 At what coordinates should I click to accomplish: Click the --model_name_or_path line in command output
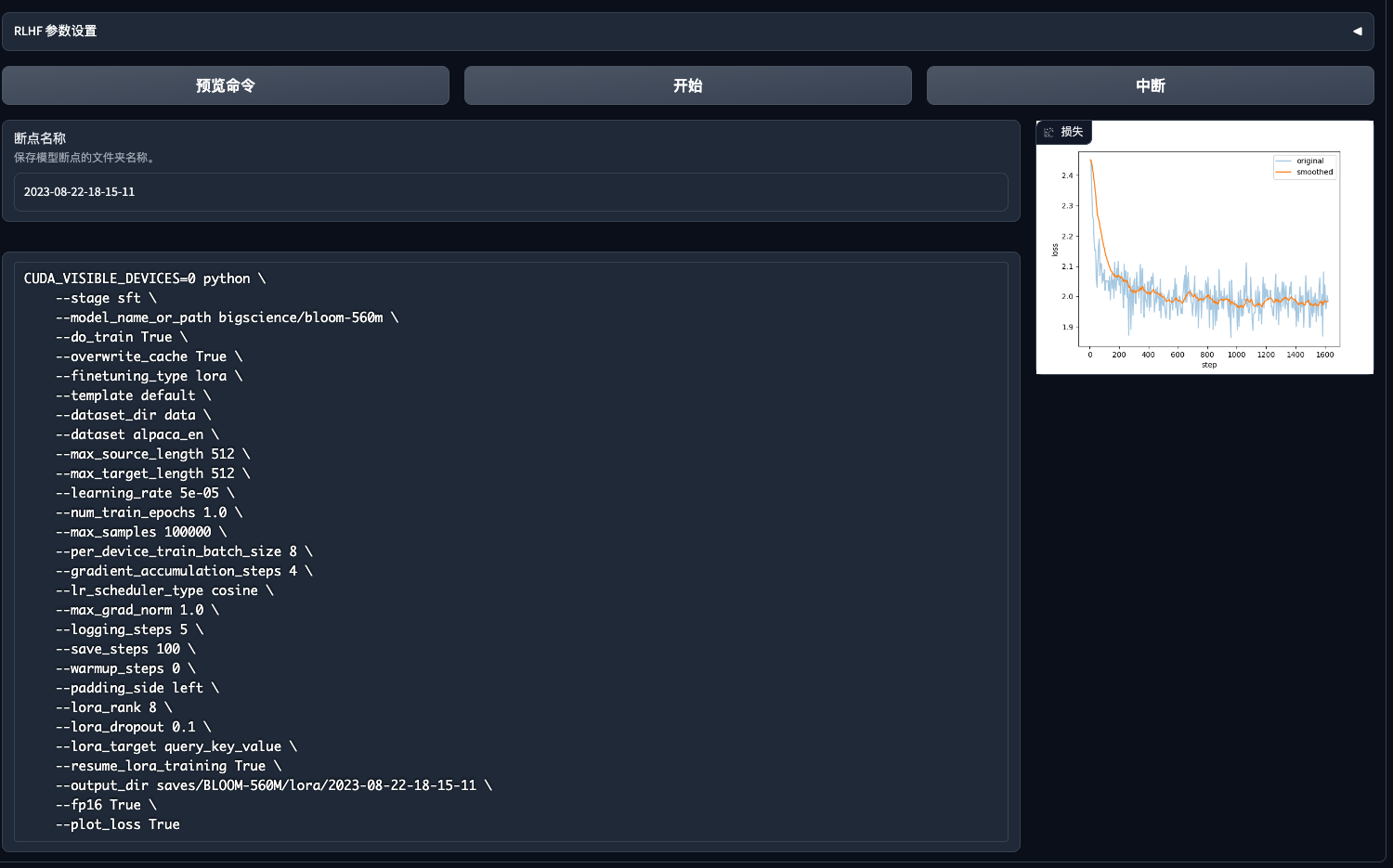click(x=227, y=317)
